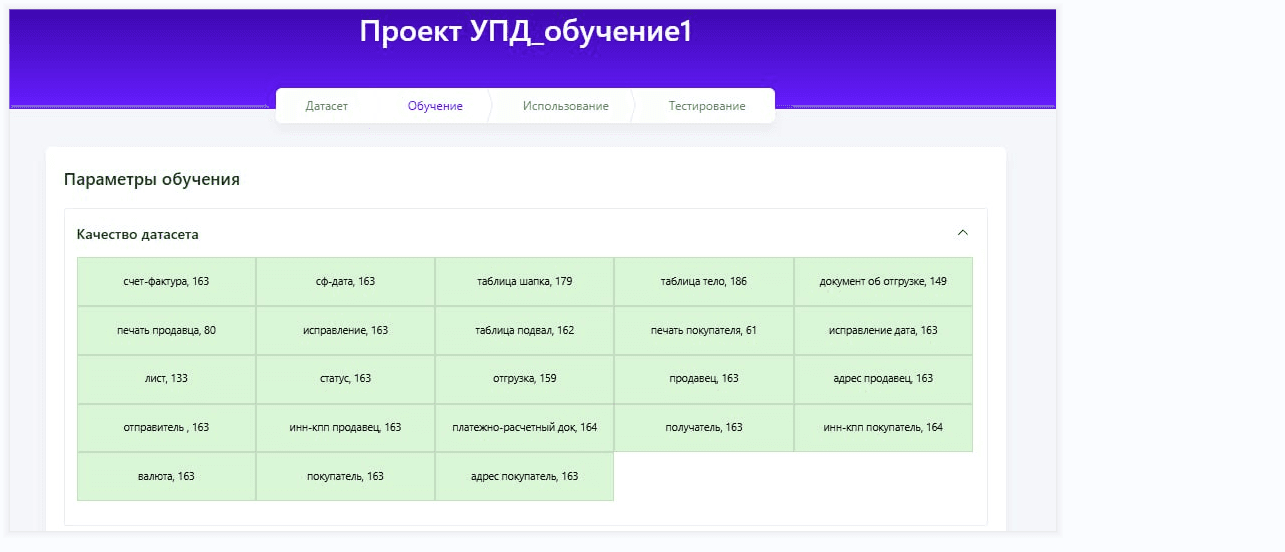The image size is (1285, 552).
Task: Select the отгрузка, 159 tile
Action: (524, 379)
